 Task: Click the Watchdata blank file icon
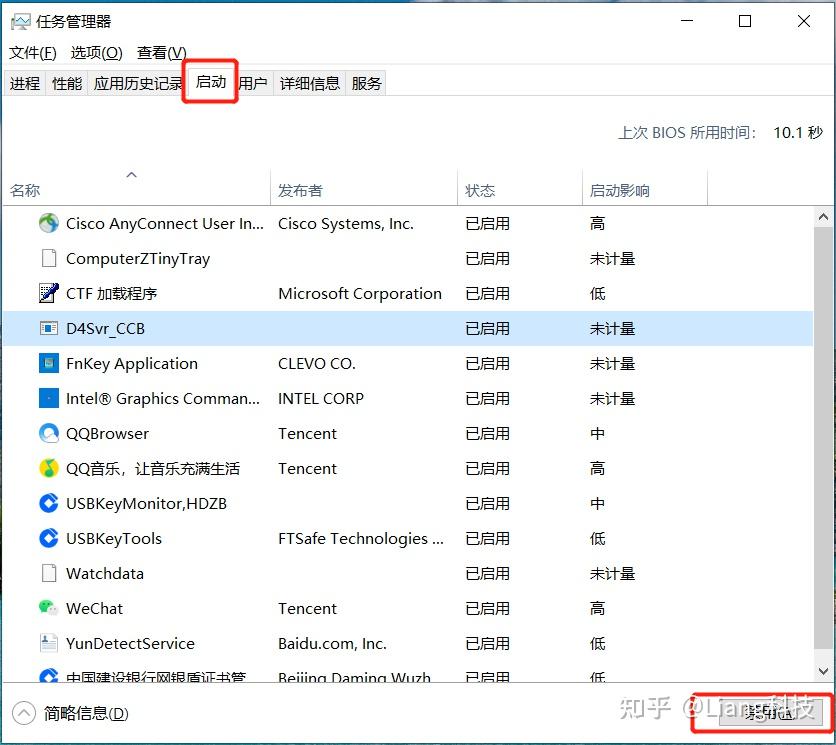[49, 574]
